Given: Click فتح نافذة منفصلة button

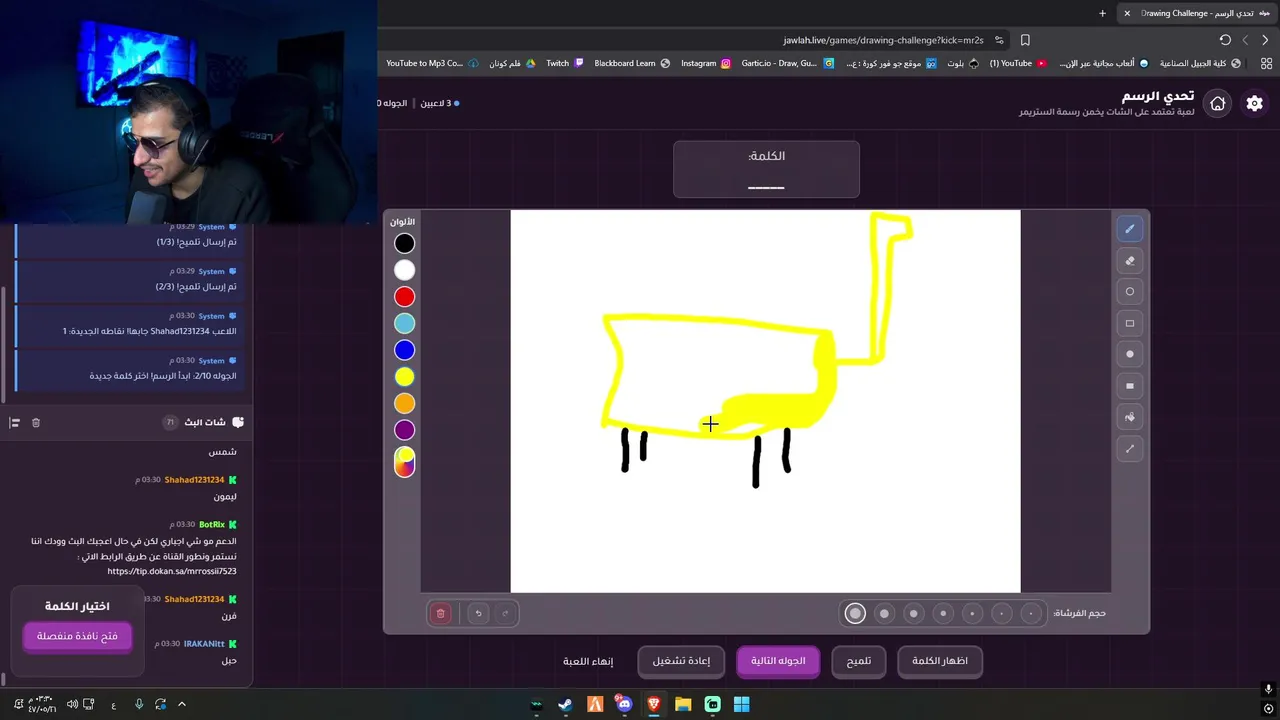Looking at the screenshot, I should (x=78, y=636).
